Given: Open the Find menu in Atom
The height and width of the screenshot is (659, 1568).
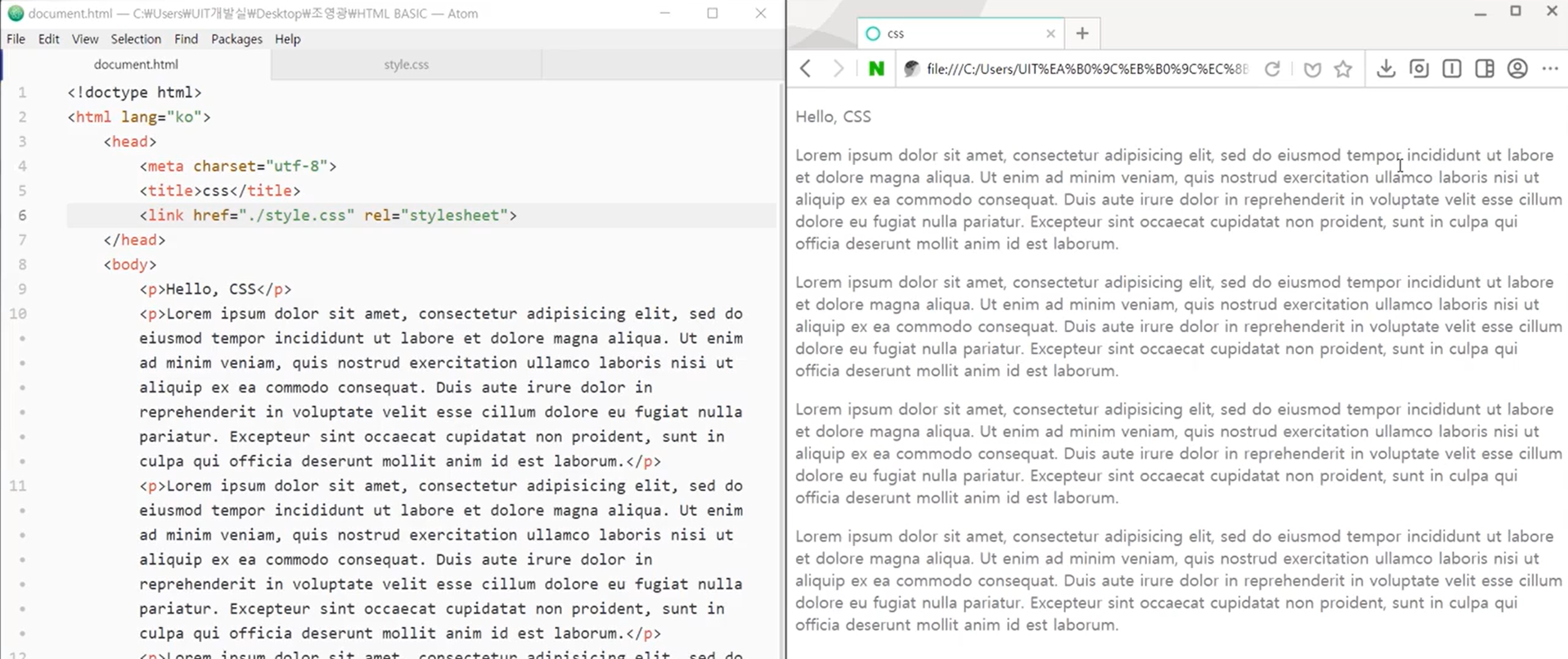Looking at the screenshot, I should (x=186, y=39).
